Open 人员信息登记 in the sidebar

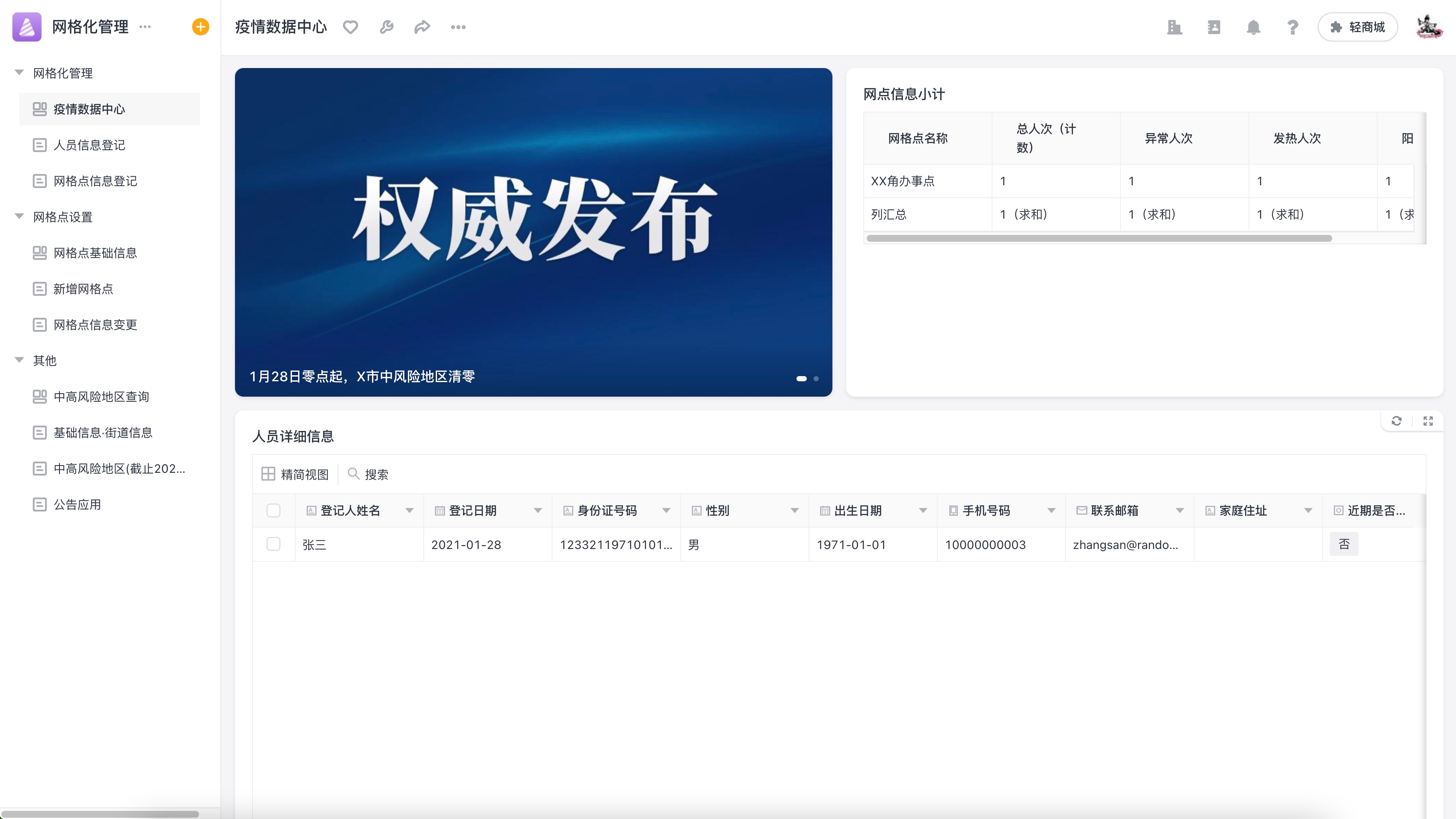[89, 145]
